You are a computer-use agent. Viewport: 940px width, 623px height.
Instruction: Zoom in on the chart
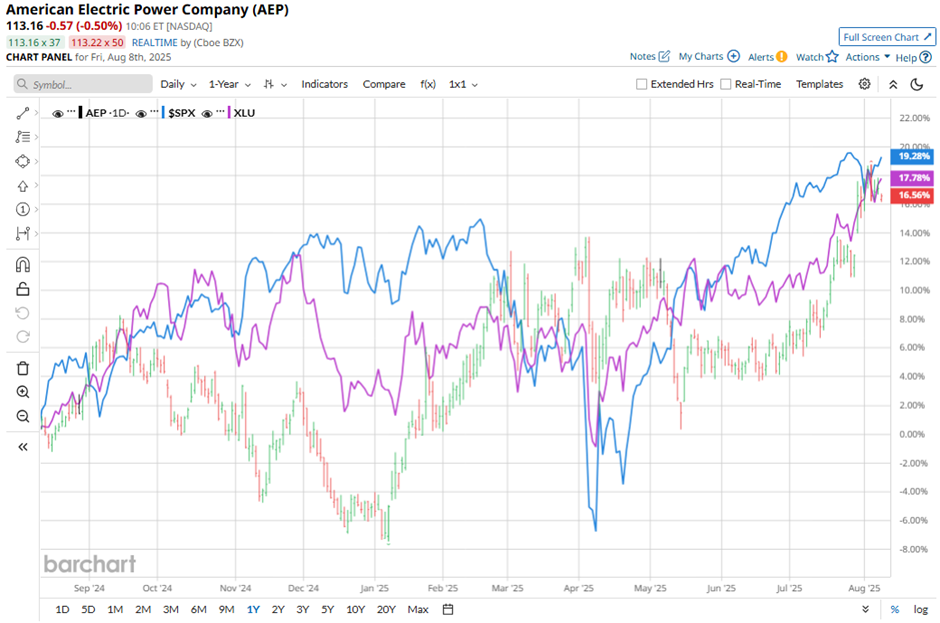(x=23, y=392)
